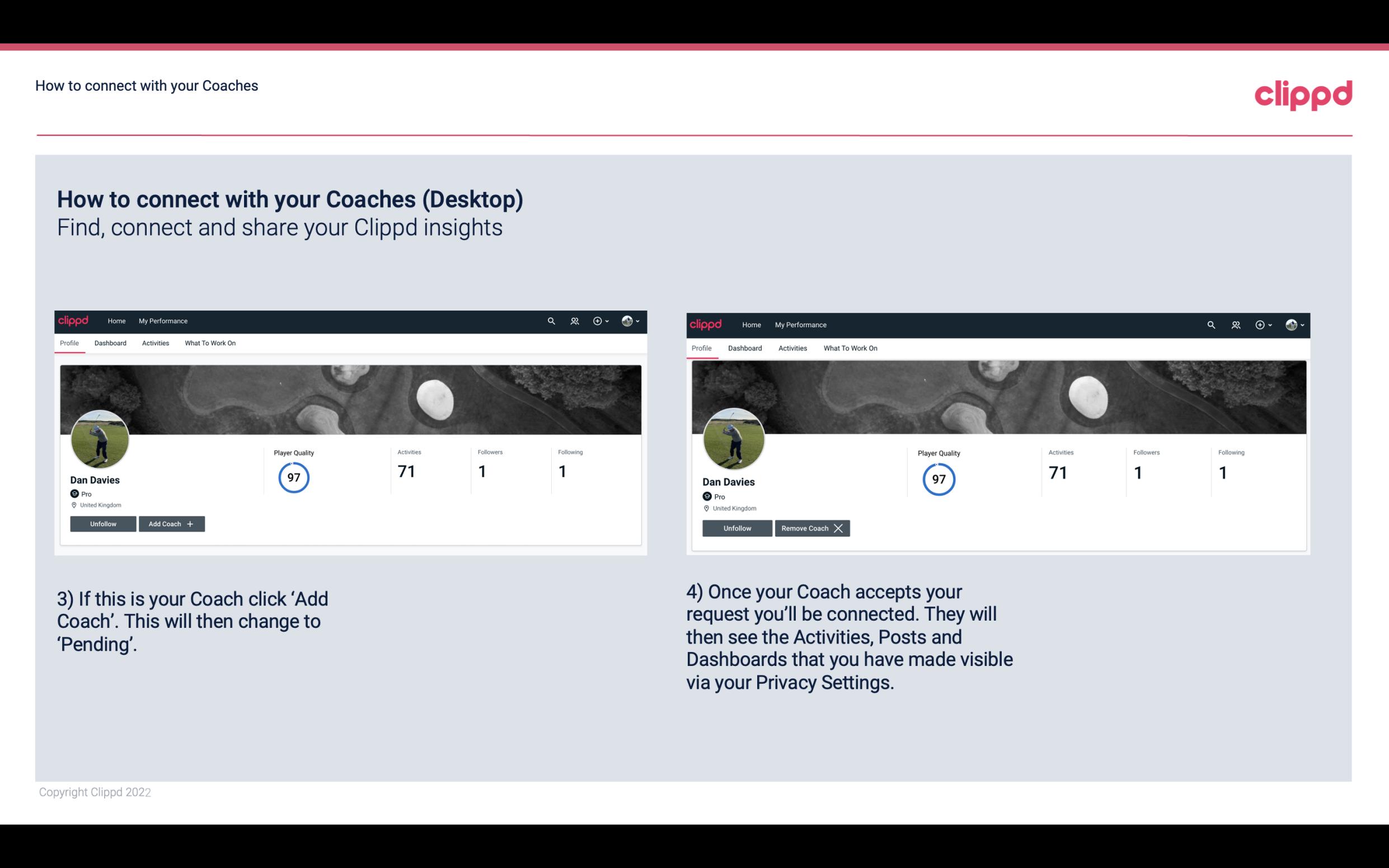1389x868 pixels.
Task: Click the search icon in top navigation
Action: [551, 320]
